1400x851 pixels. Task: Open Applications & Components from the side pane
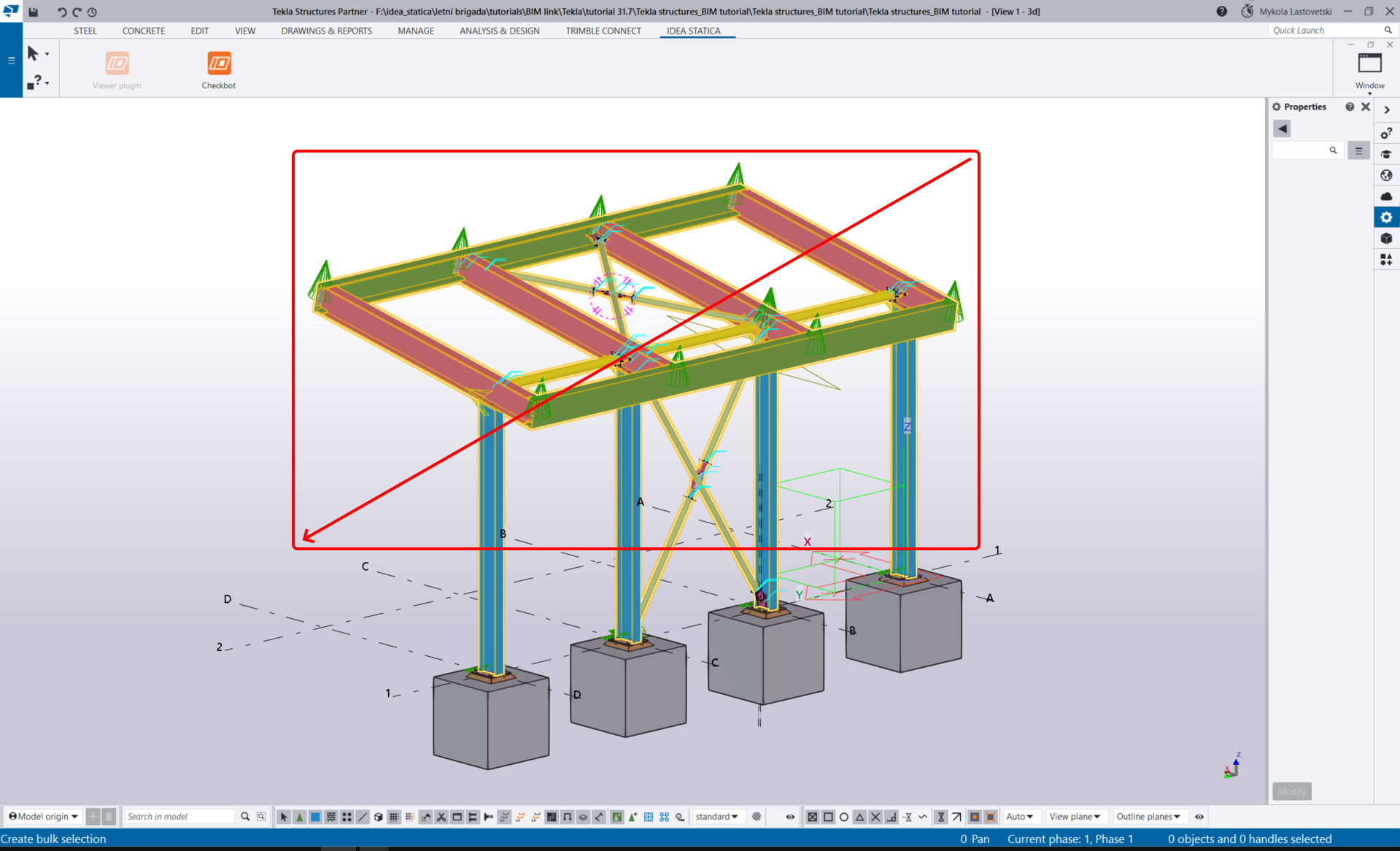(1386, 259)
